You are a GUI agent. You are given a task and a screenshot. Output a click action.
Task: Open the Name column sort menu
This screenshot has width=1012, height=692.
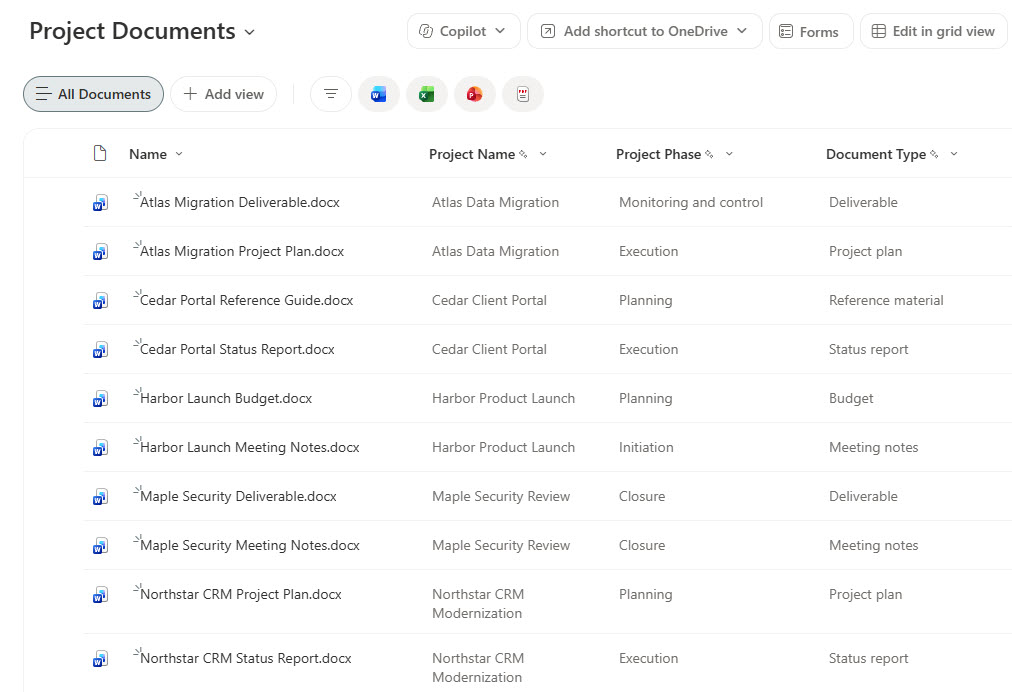pos(179,154)
